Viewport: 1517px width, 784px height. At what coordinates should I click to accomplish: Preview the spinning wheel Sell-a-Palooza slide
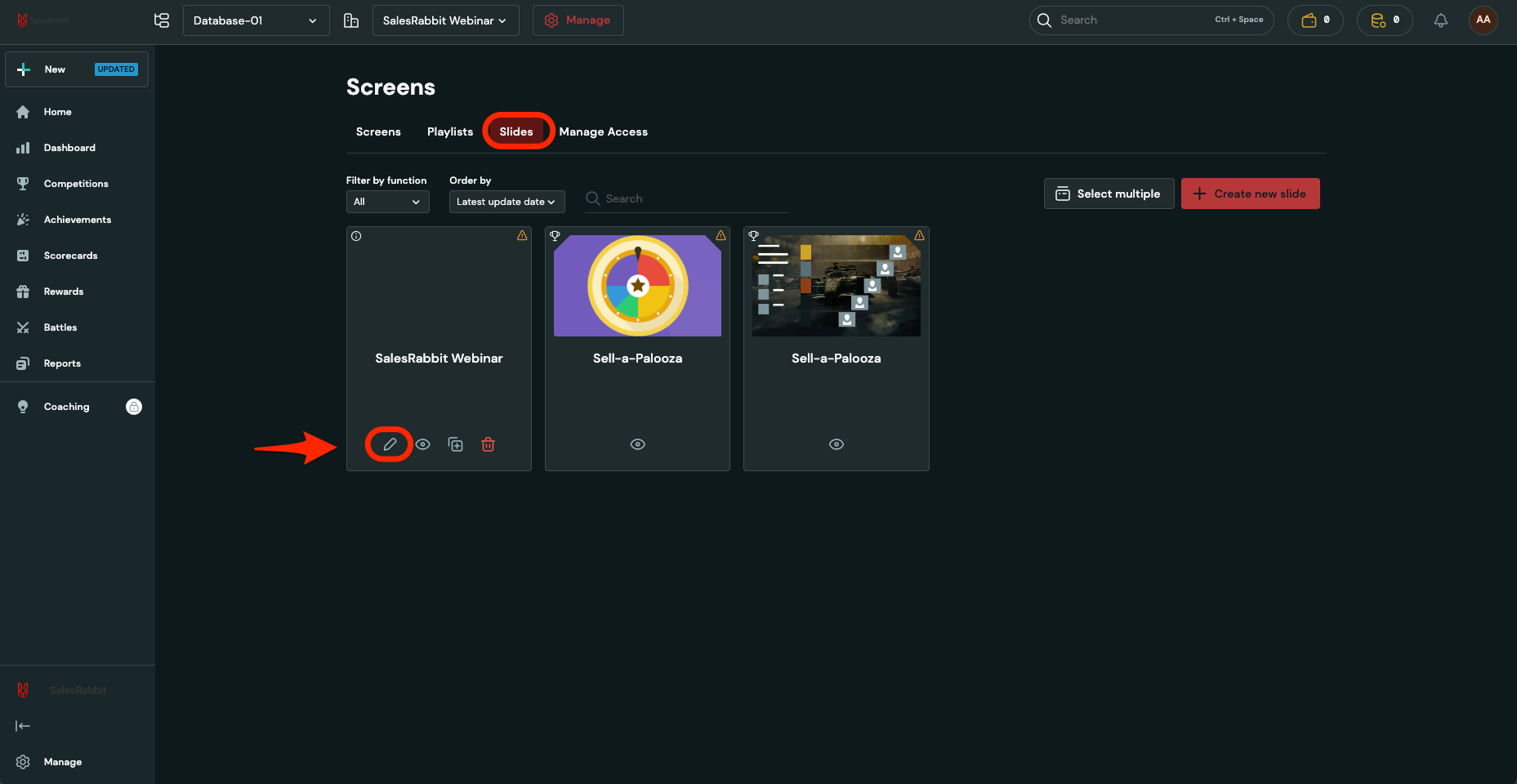point(637,444)
